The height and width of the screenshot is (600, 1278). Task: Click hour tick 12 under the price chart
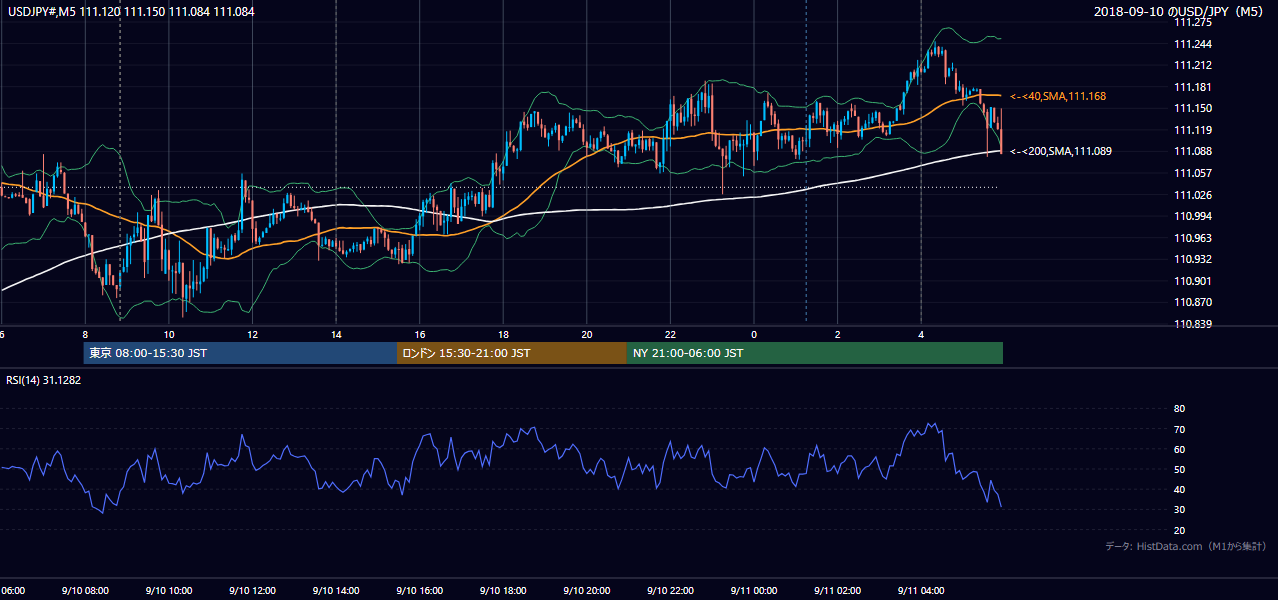pyautogui.click(x=252, y=335)
